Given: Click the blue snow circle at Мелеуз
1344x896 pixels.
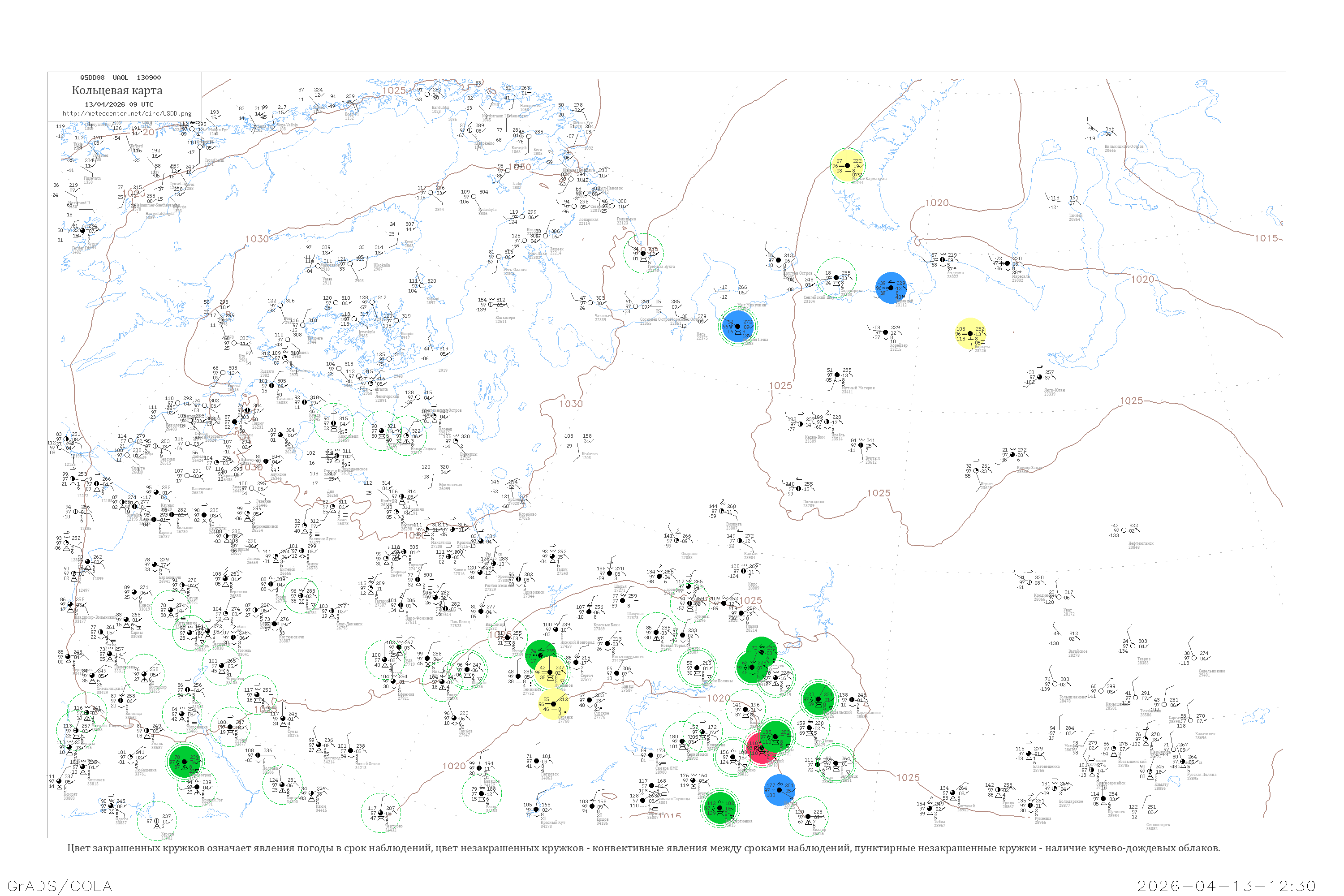Looking at the screenshot, I should point(780,790).
